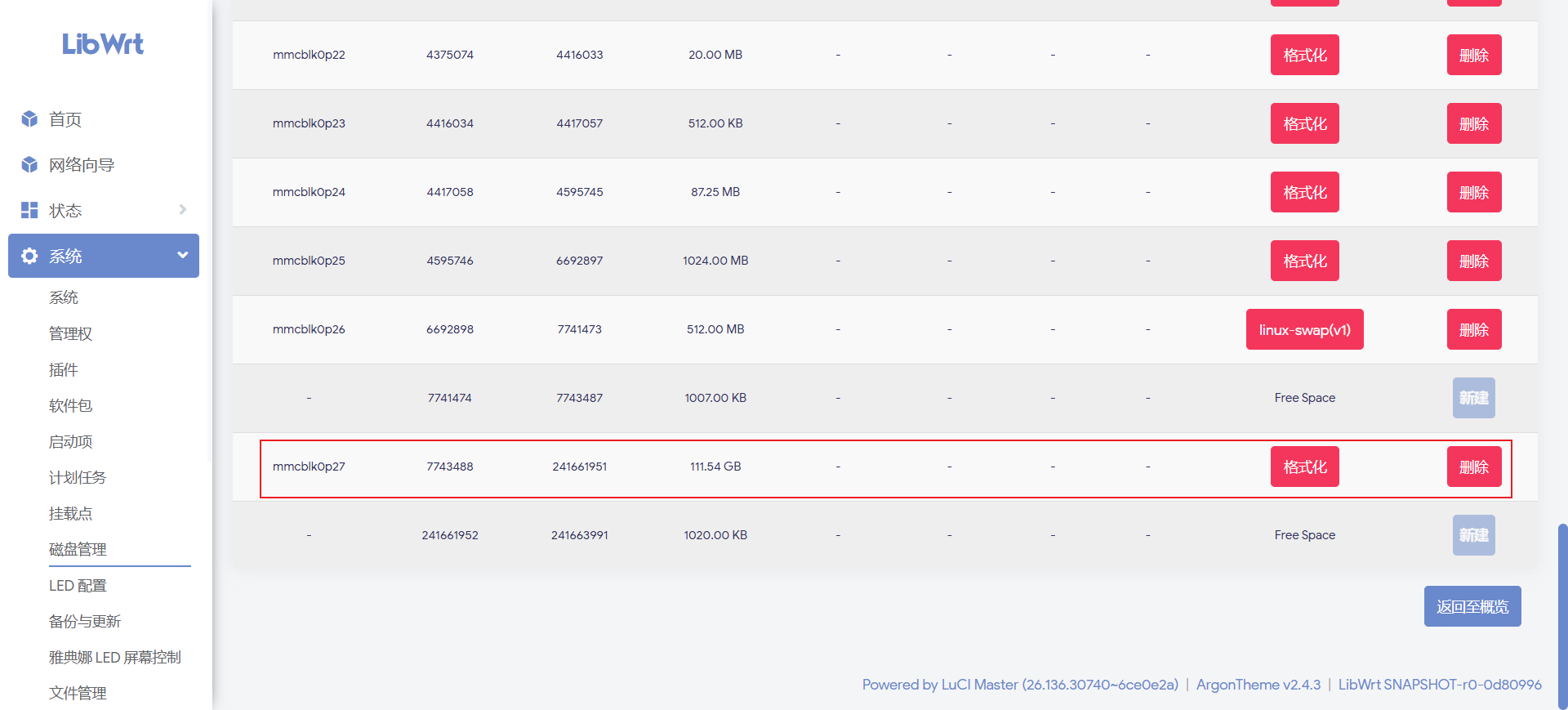Select the mmcblk0p27 name cell
Viewport: 1568px width, 710px height.
[x=309, y=467]
